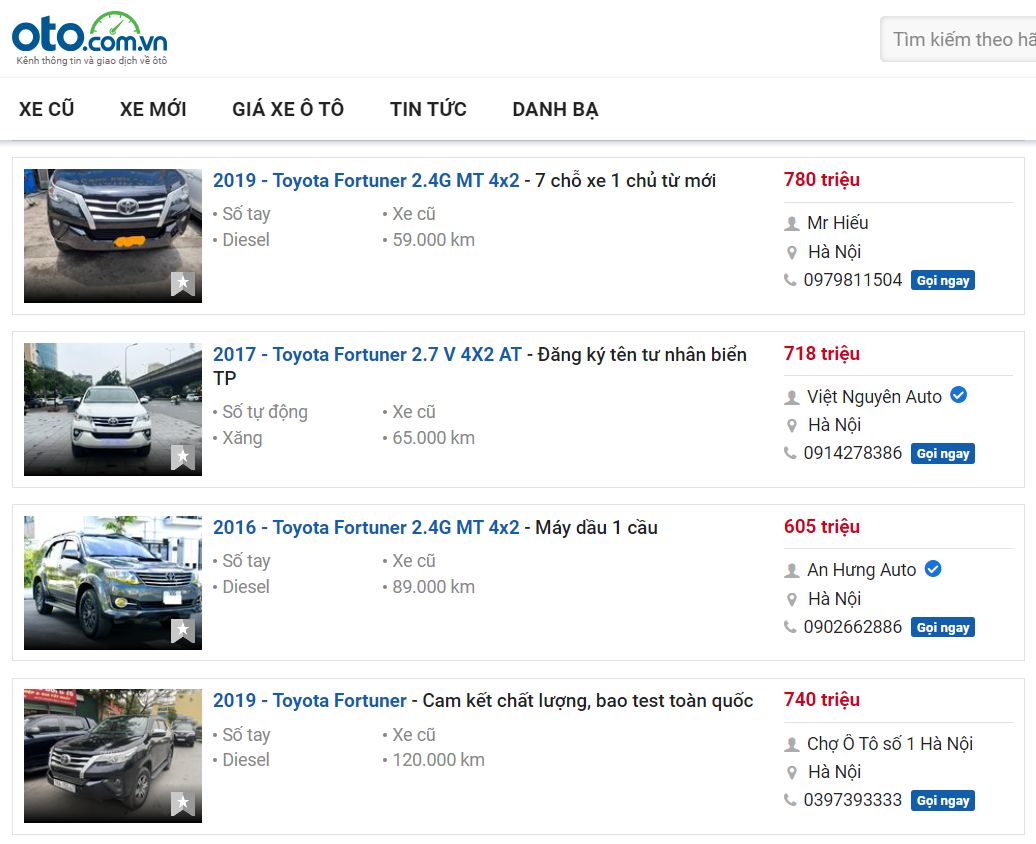
Task: Open the XE MỚI menu
Action: coord(153,109)
